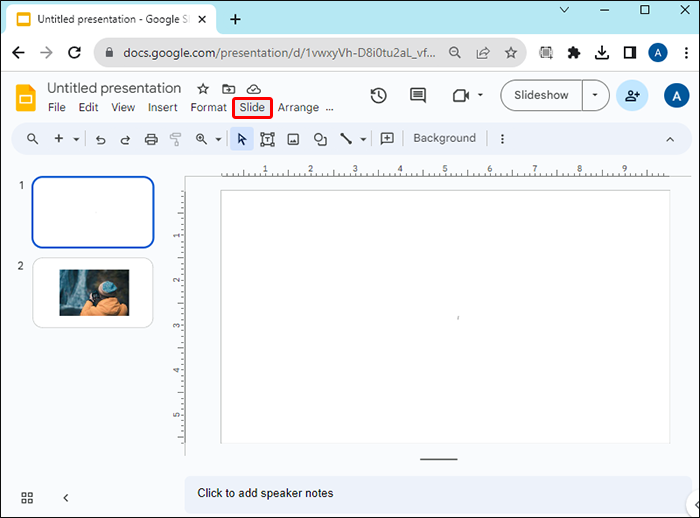Open the View menu
This screenshot has width=700, height=518.
click(123, 108)
